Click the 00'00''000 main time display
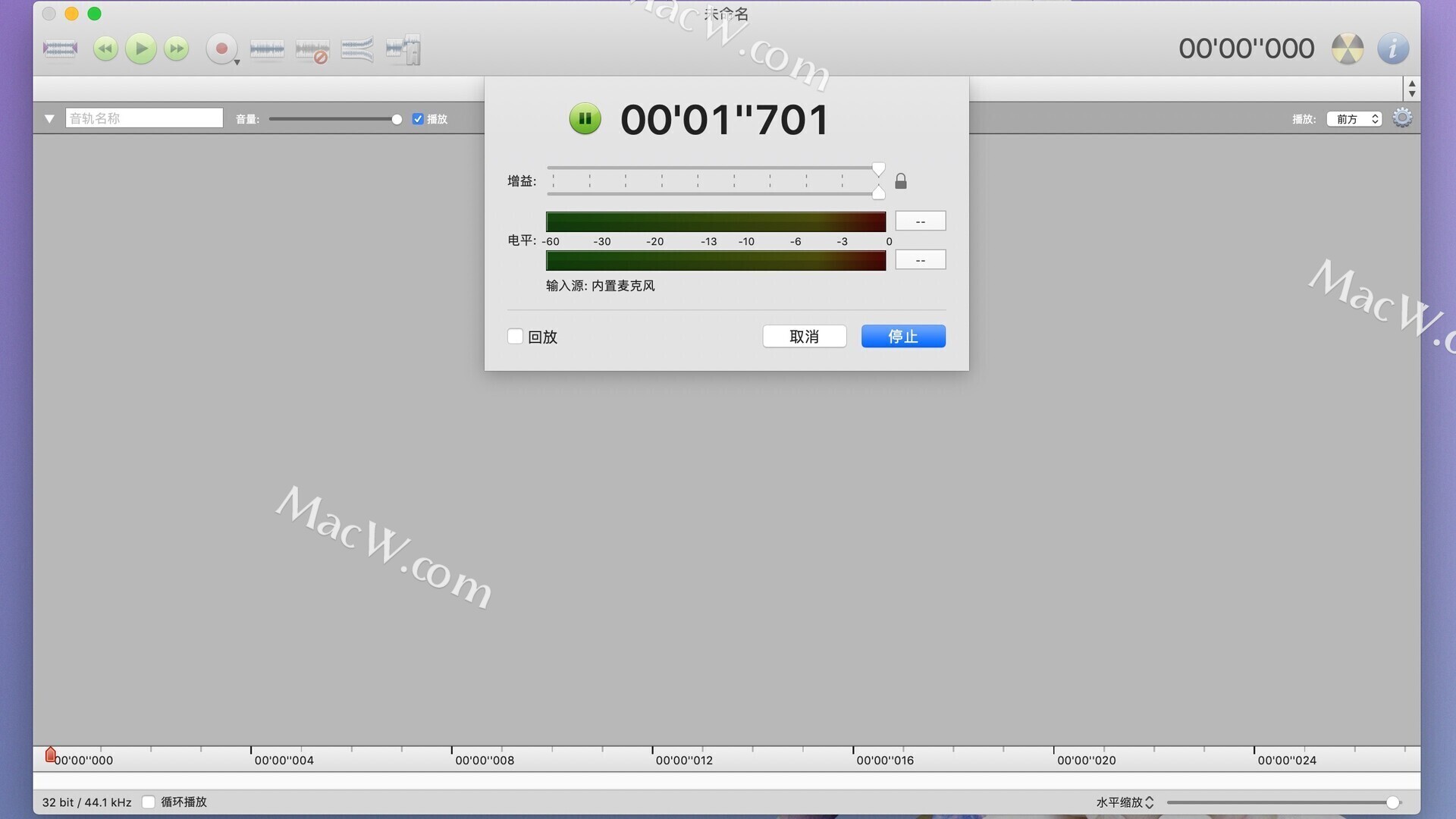The width and height of the screenshot is (1456, 819). (x=1246, y=49)
